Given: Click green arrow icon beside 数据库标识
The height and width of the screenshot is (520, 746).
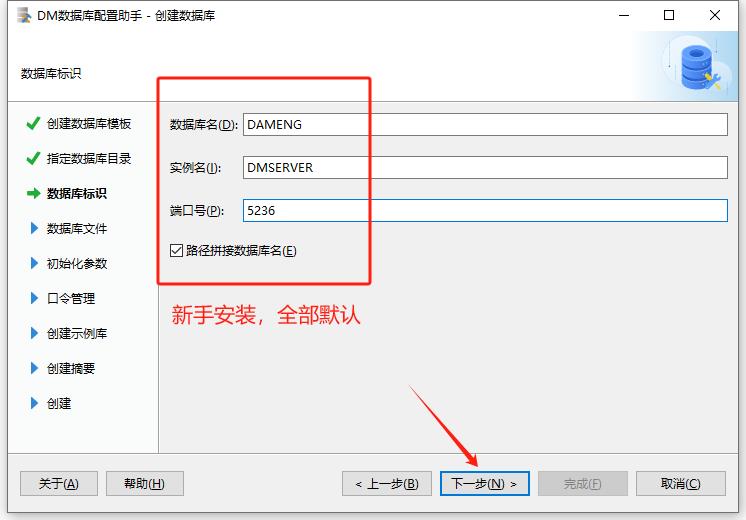Looking at the screenshot, I should pos(34,194).
